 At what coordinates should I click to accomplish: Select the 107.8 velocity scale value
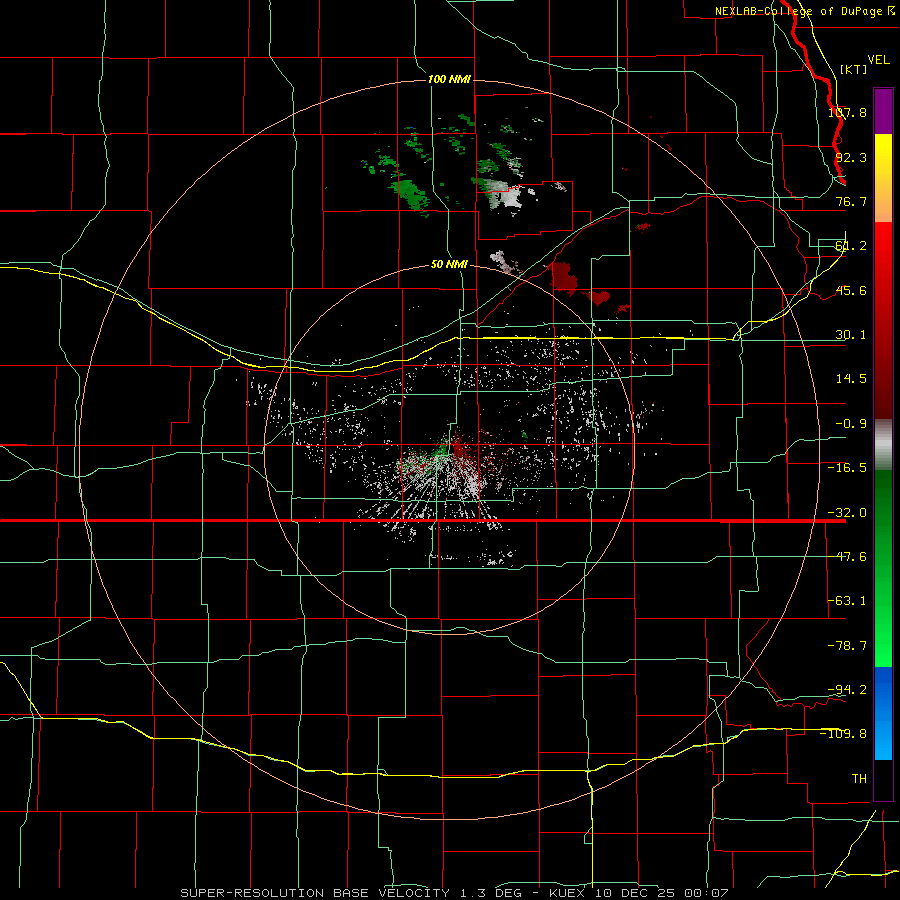pos(847,112)
